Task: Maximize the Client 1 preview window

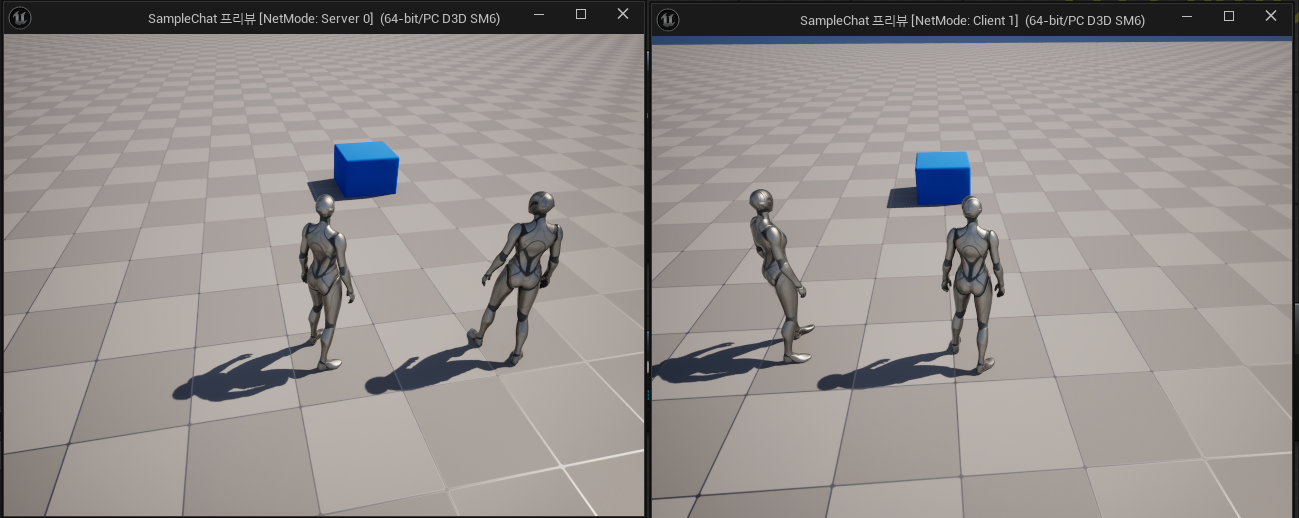Action: (x=1229, y=16)
